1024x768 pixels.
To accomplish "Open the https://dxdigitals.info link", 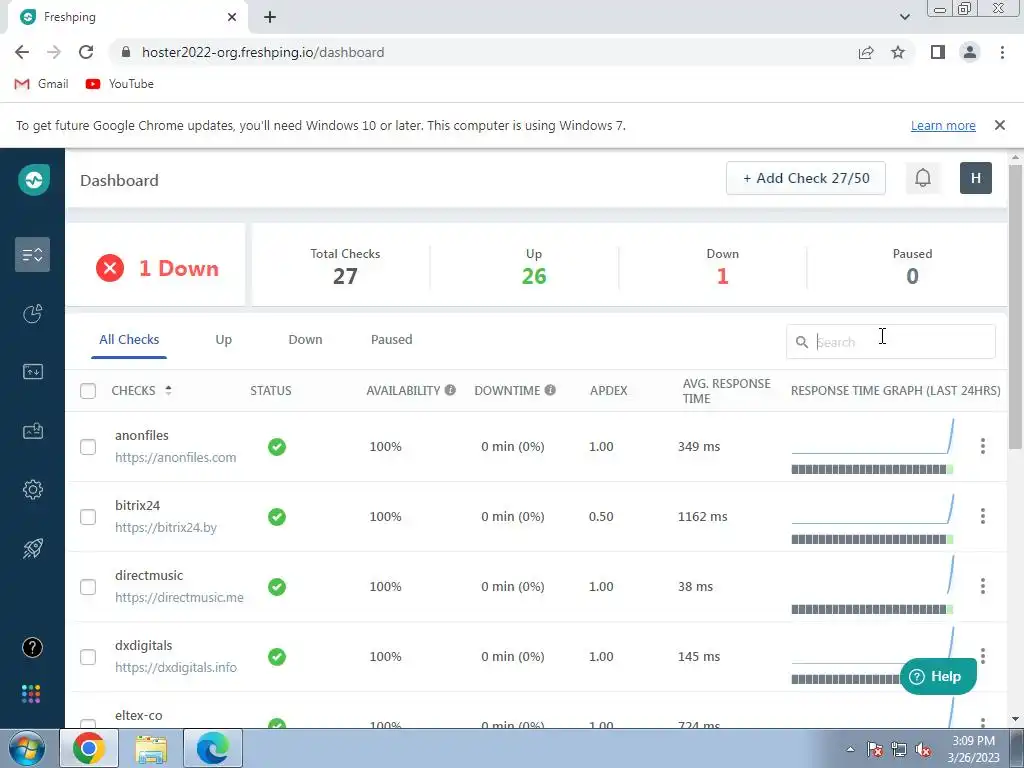I will [x=176, y=667].
